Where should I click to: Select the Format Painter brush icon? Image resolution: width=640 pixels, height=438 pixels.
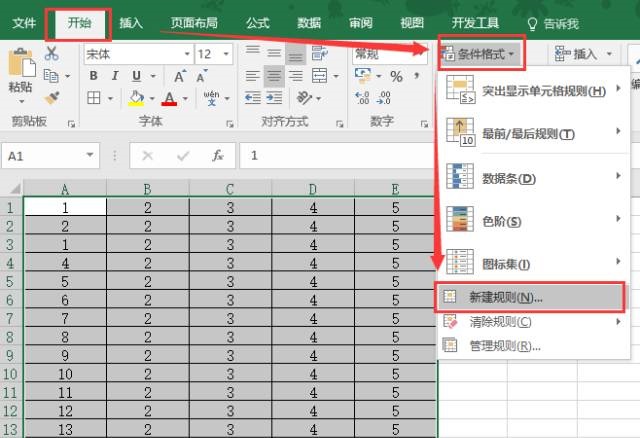52,98
